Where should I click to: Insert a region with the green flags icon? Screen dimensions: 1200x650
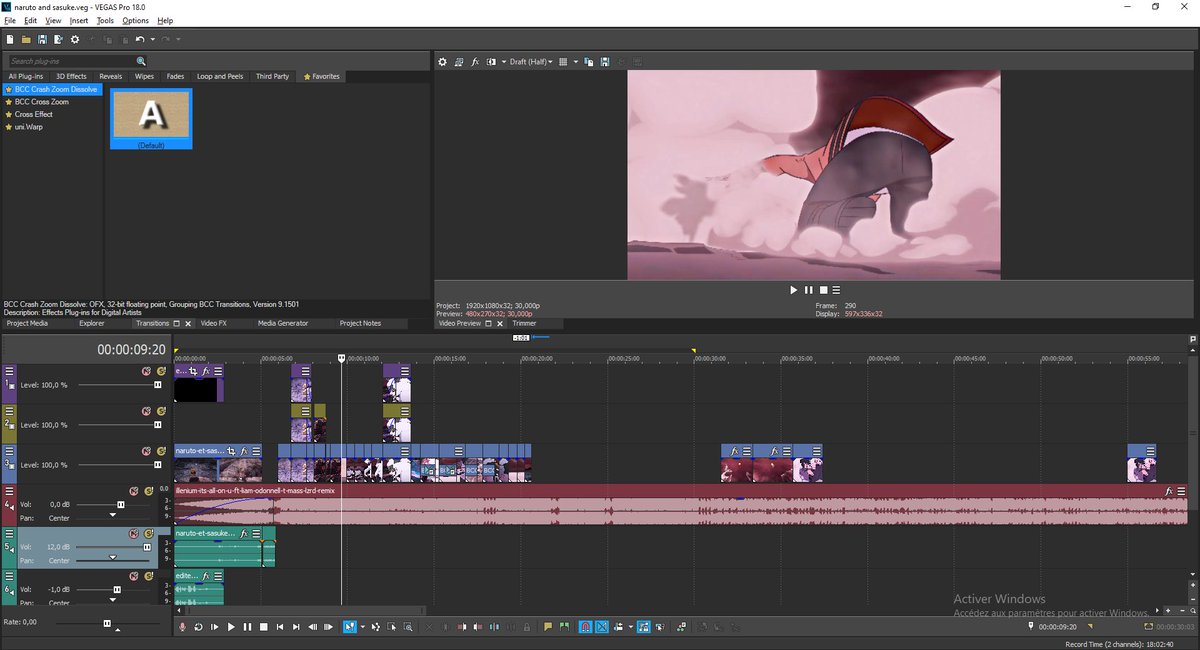[564, 627]
